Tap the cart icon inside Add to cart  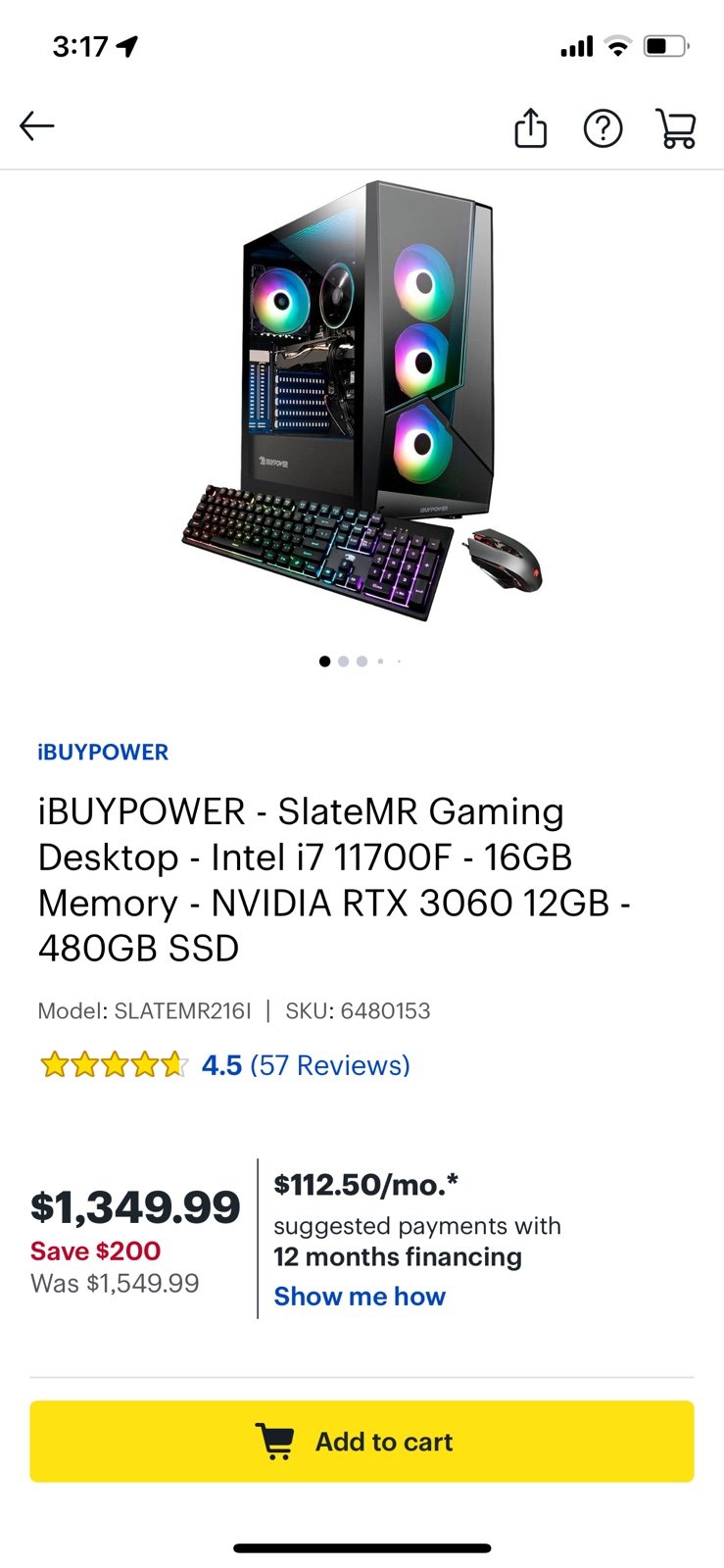coord(275,1442)
